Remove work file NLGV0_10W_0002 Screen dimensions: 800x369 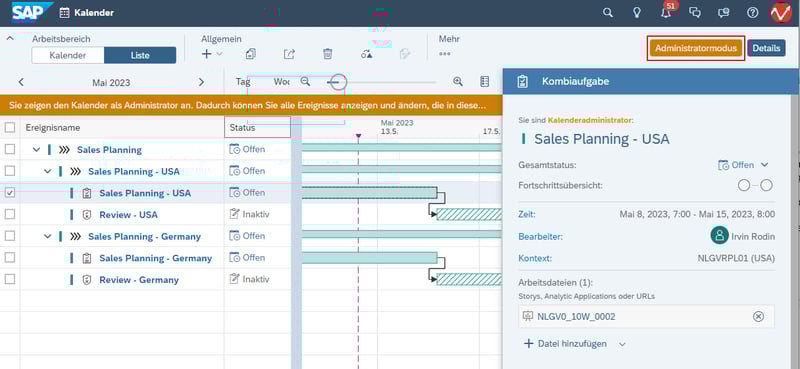[759, 316]
